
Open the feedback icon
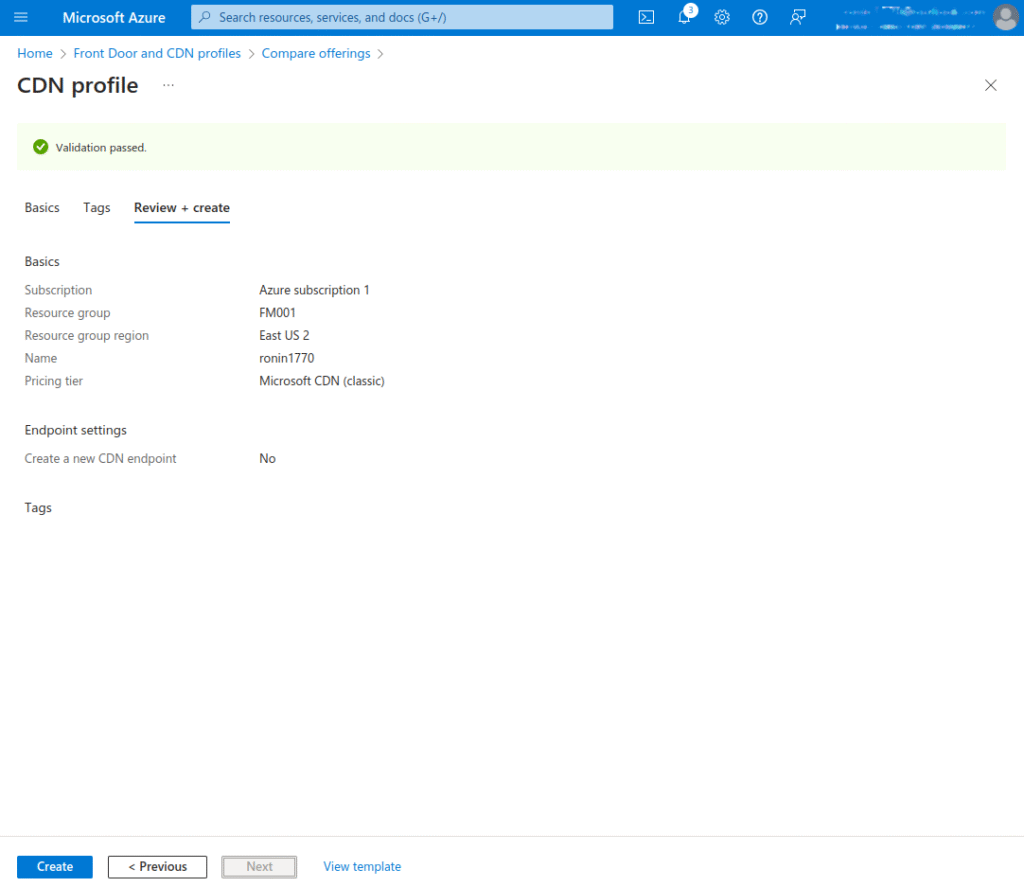click(x=797, y=18)
